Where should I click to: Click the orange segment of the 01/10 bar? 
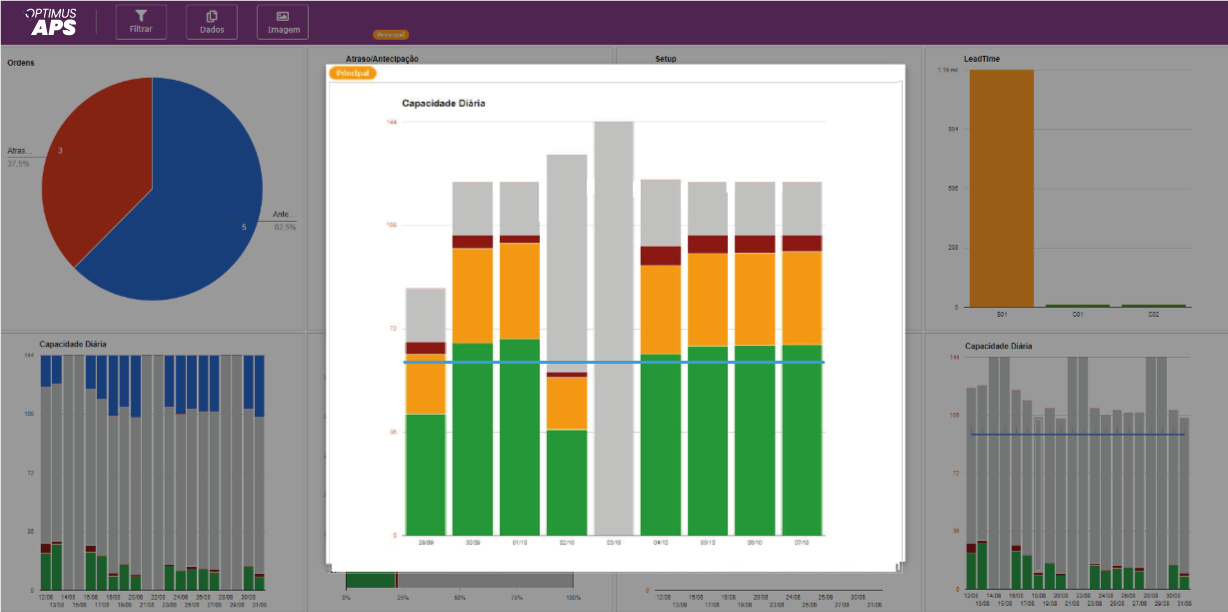pos(520,291)
